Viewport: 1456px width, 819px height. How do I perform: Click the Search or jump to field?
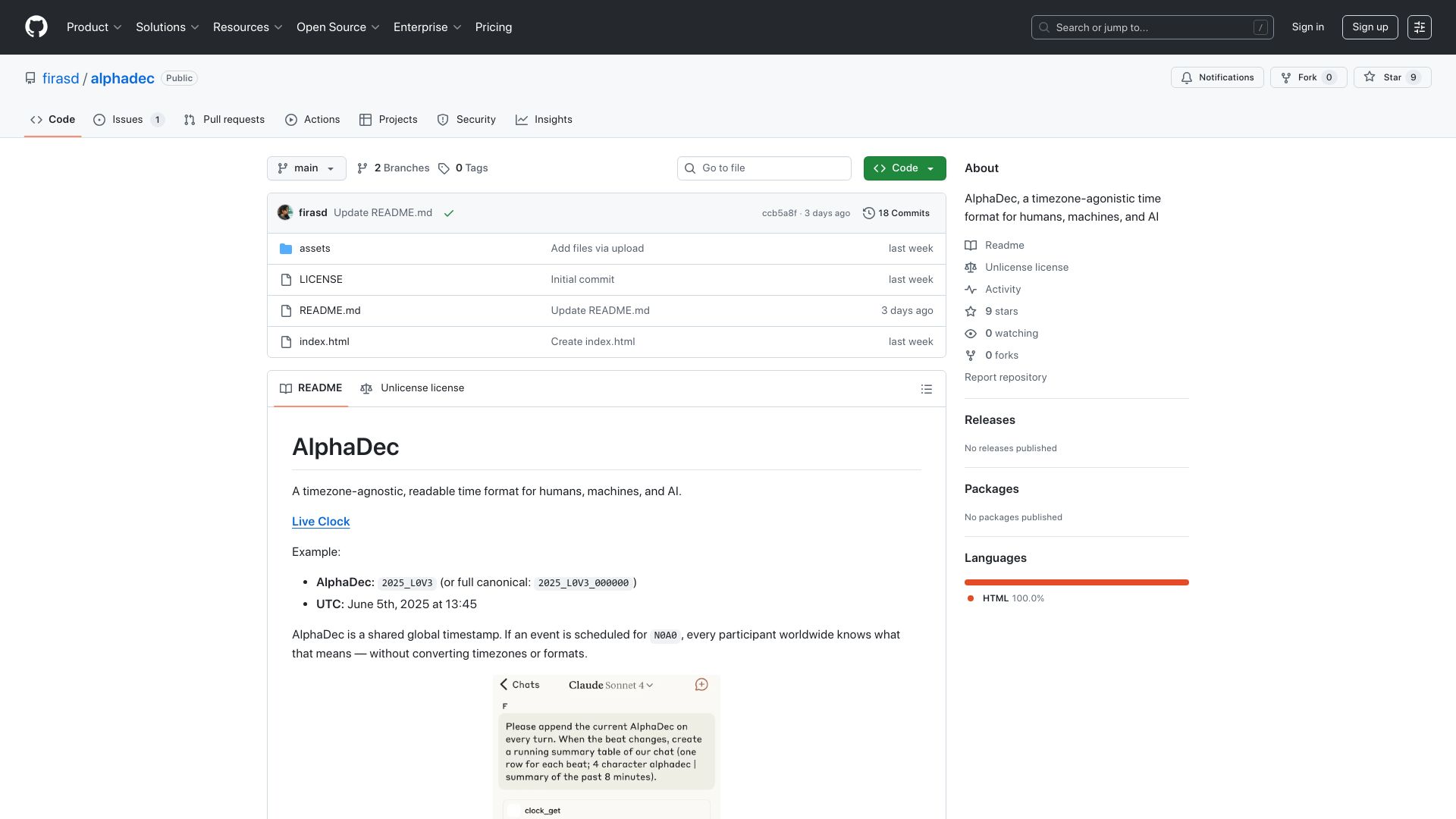click(x=1152, y=27)
